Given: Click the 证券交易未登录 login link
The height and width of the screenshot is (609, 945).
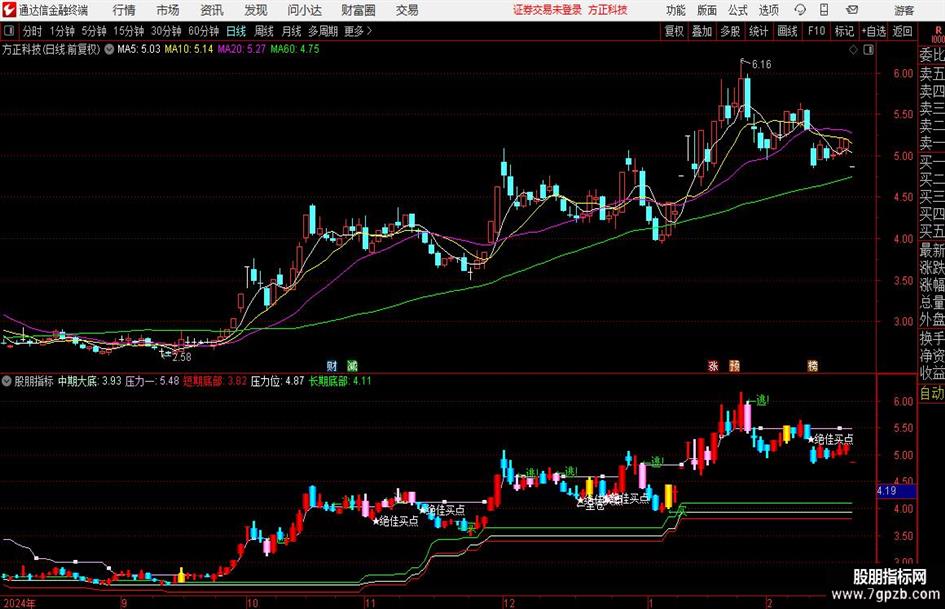Looking at the screenshot, I should pyautogui.click(x=547, y=10).
